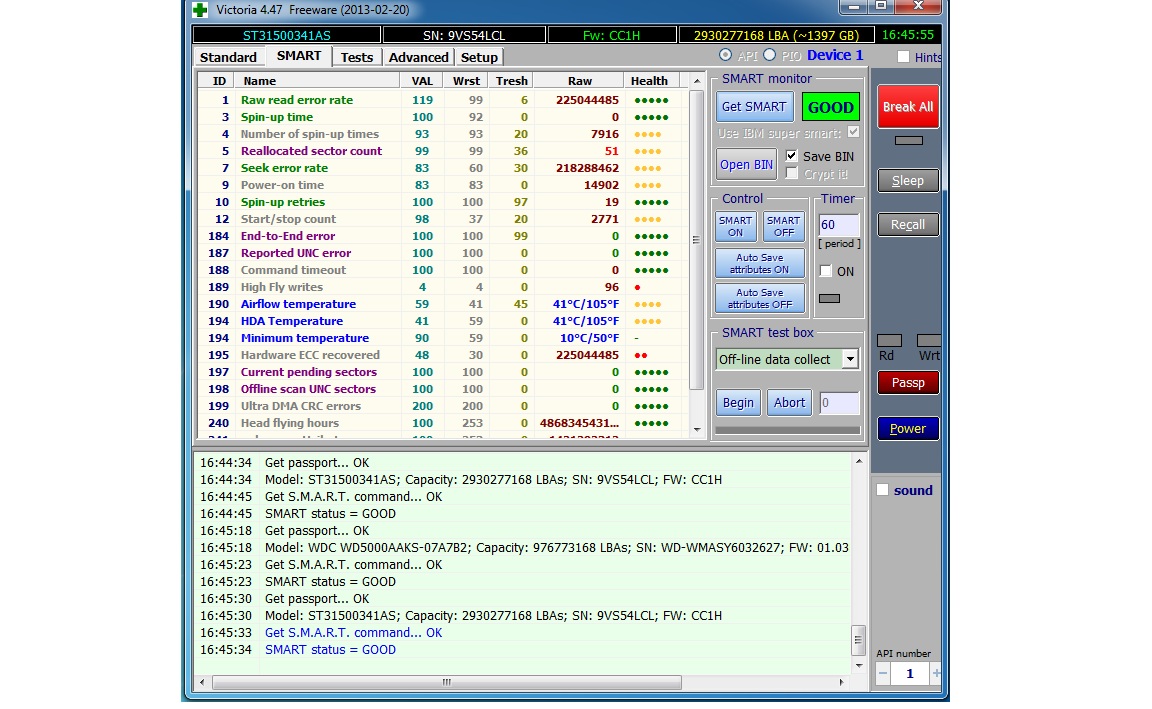The image size is (1152, 709).
Task: Click the SMART OFF button
Action: coord(783,226)
